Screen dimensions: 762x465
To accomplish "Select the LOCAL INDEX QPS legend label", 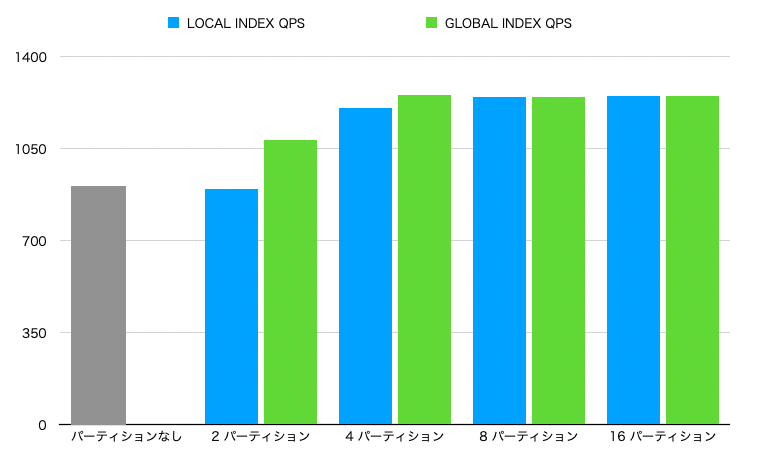I will pos(246,23).
